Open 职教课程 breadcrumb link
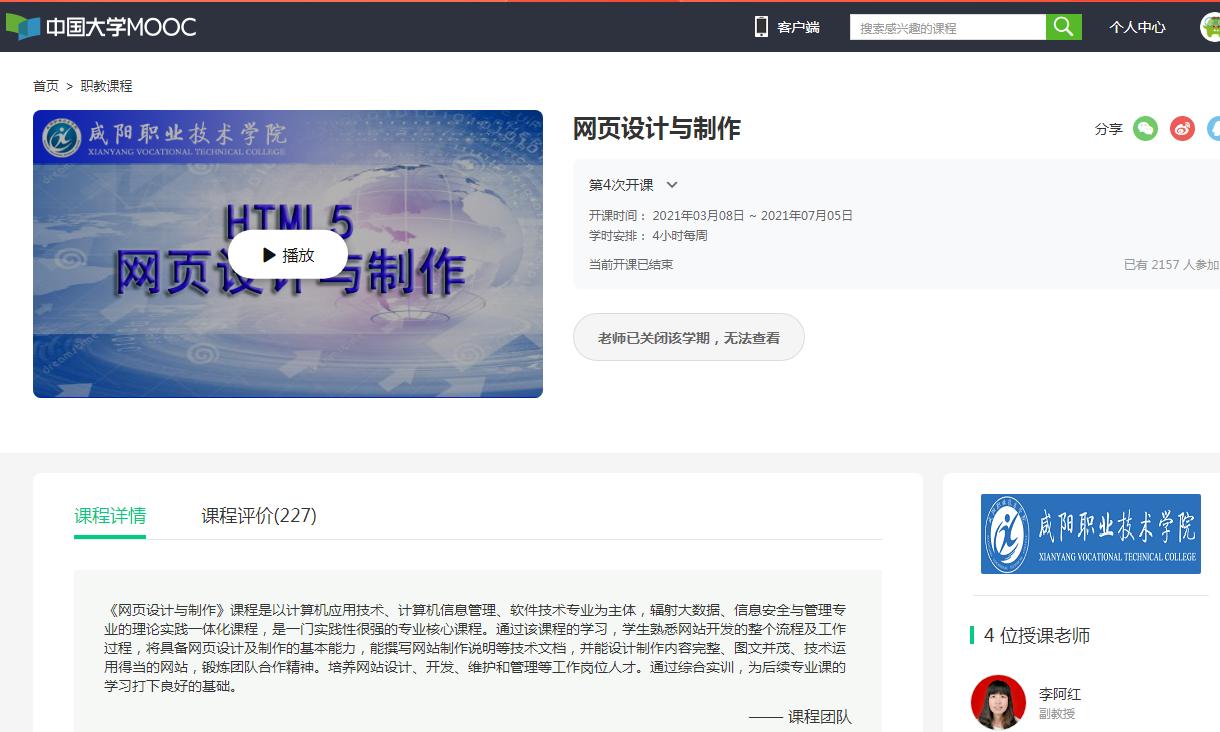1220x732 pixels. pos(106,86)
